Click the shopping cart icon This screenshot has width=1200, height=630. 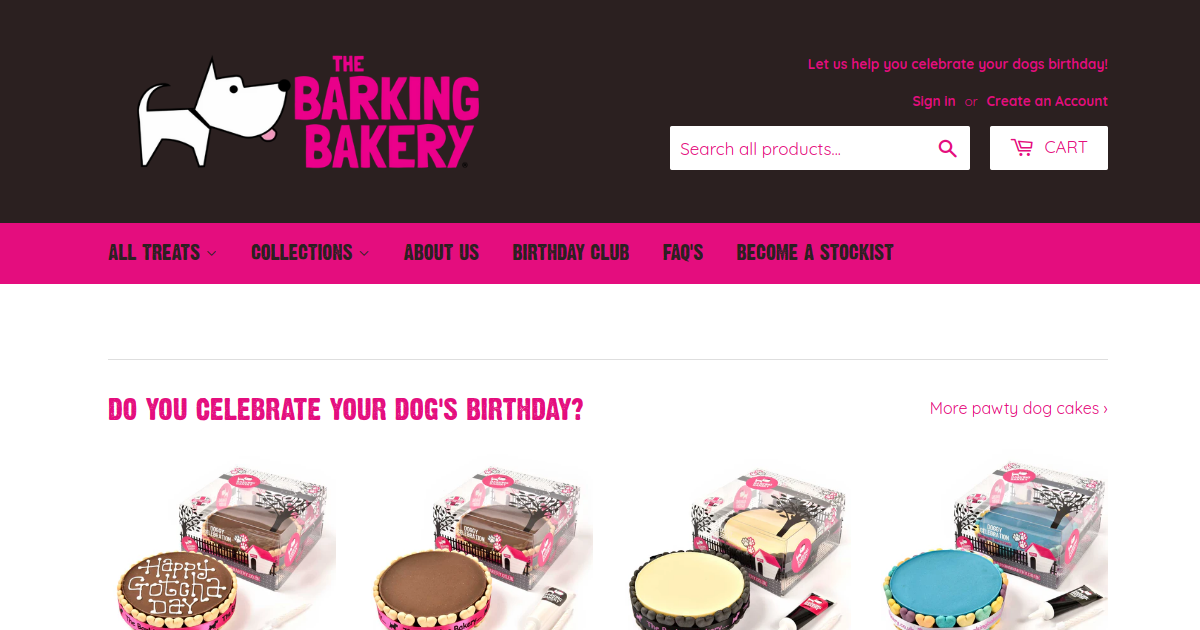click(1022, 147)
